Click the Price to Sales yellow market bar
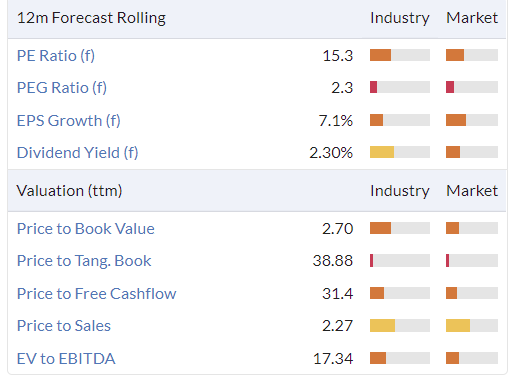 pyautogui.click(x=472, y=325)
